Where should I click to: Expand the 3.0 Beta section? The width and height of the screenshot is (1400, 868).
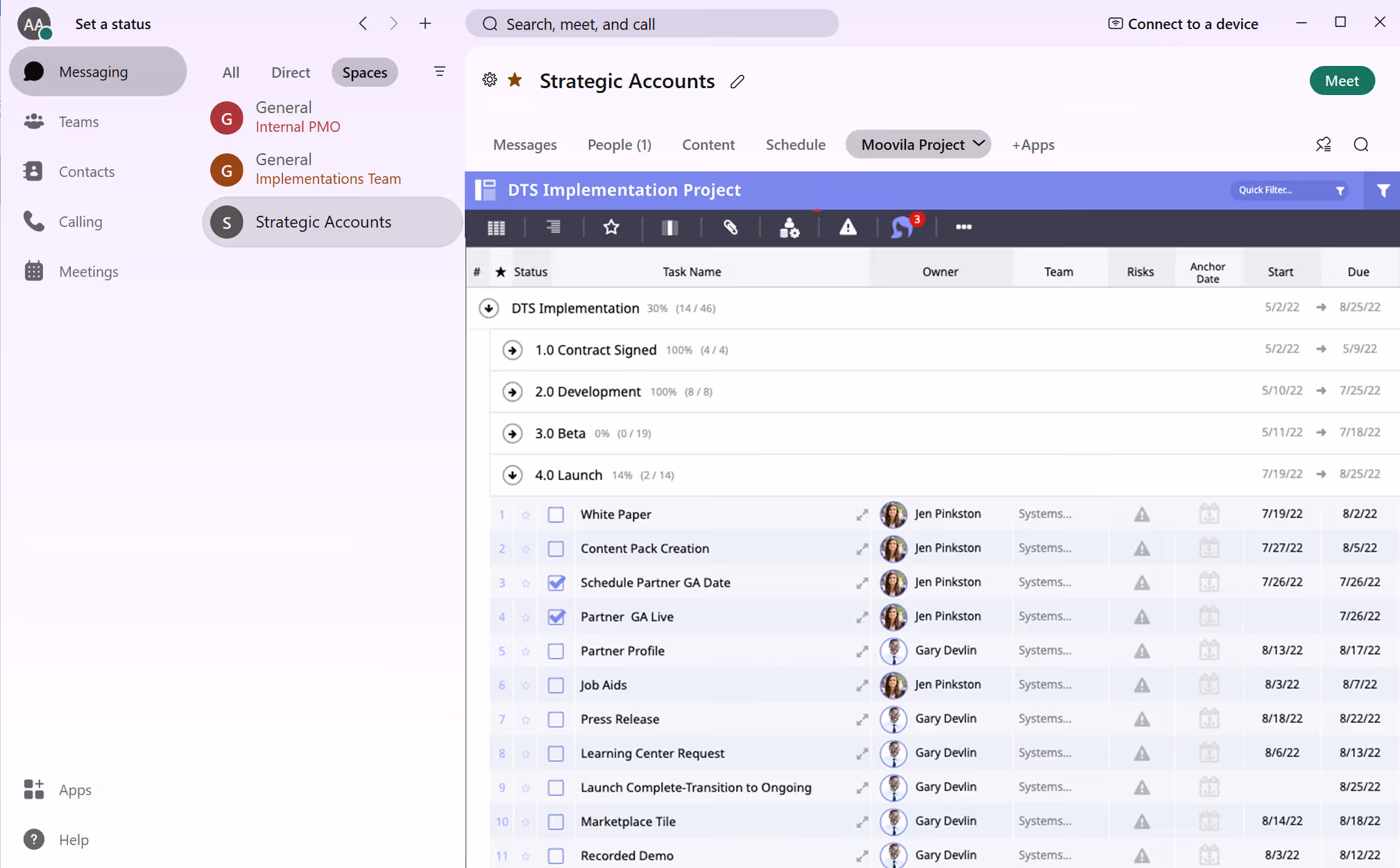(x=512, y=433)
